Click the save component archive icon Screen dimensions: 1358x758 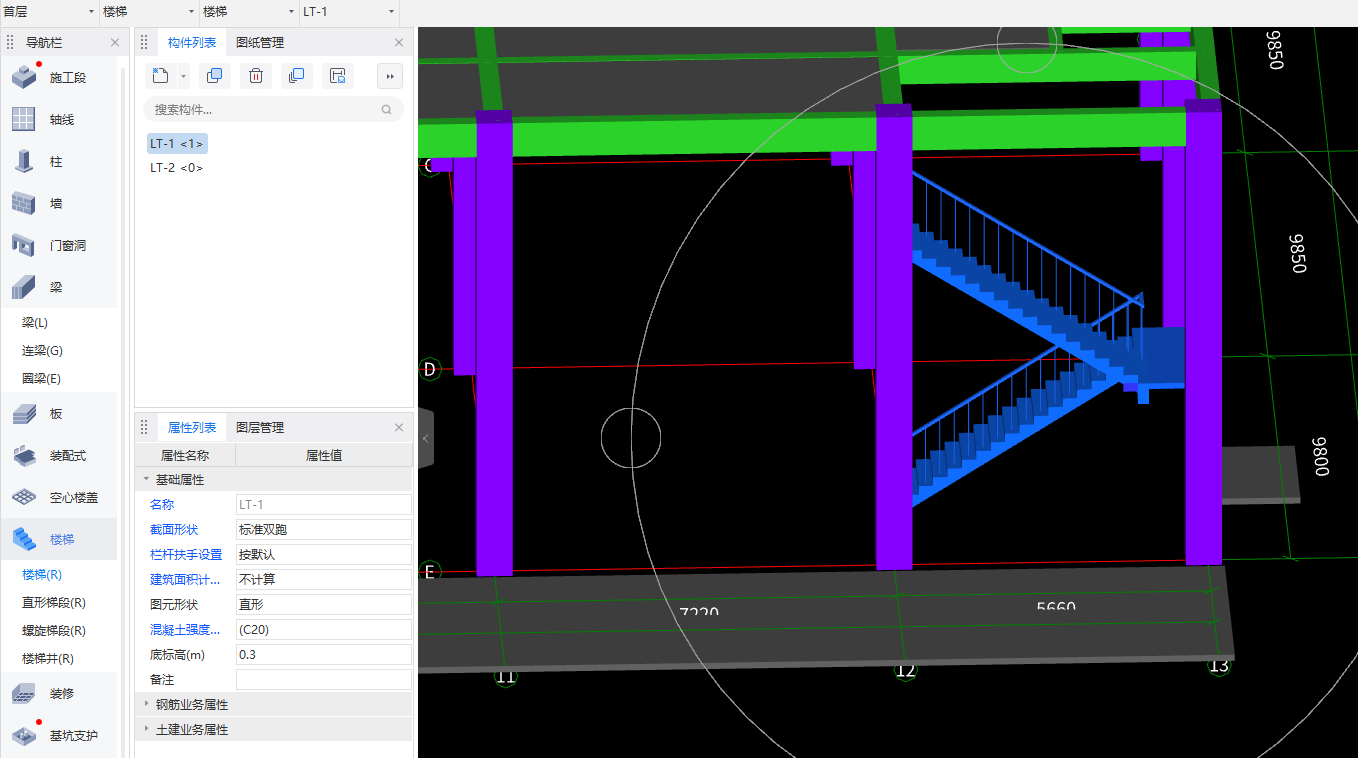[337, 76]
